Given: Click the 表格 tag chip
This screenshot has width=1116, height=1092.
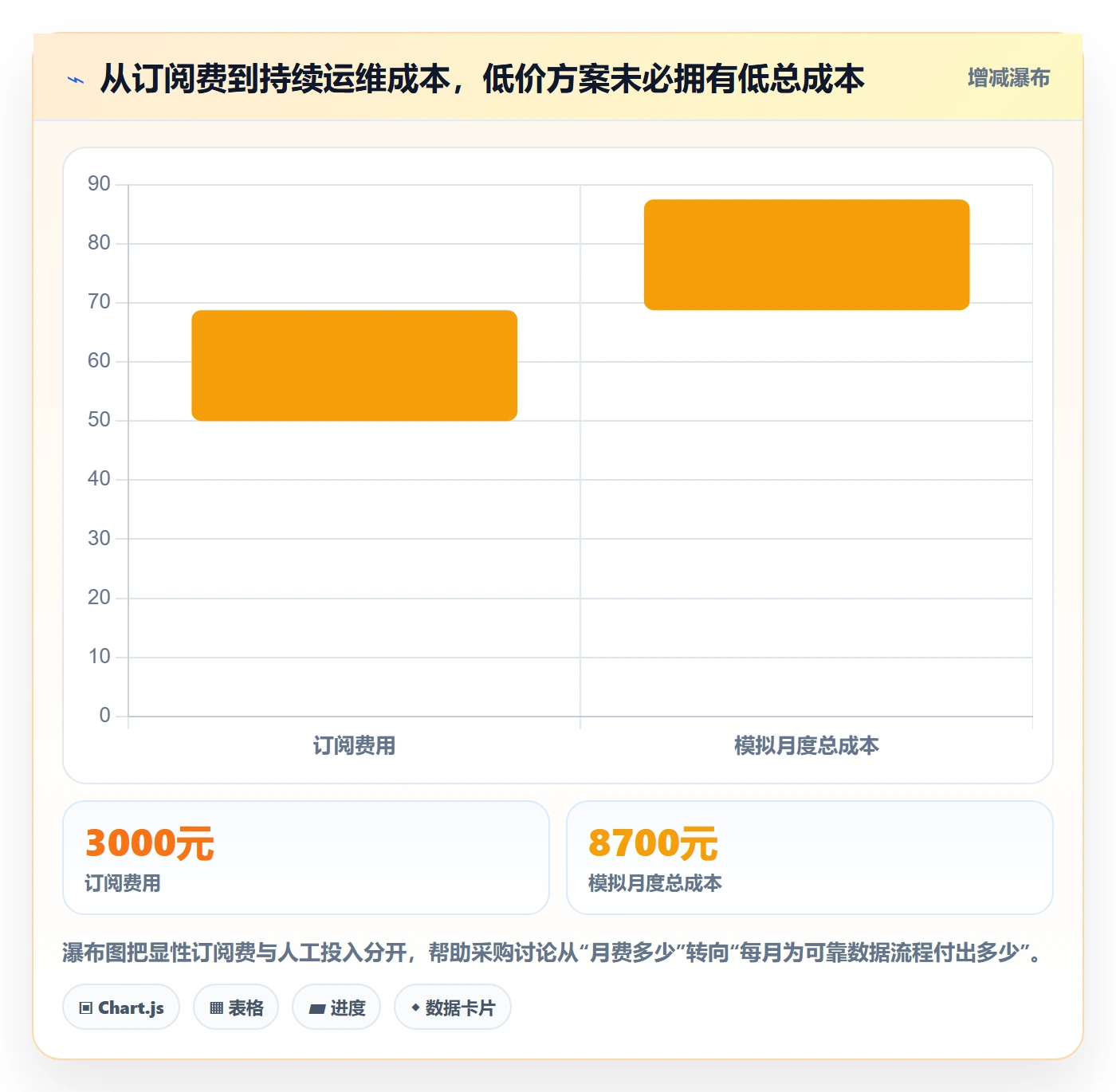Looking at the screenshot, I should point(236,1008).
